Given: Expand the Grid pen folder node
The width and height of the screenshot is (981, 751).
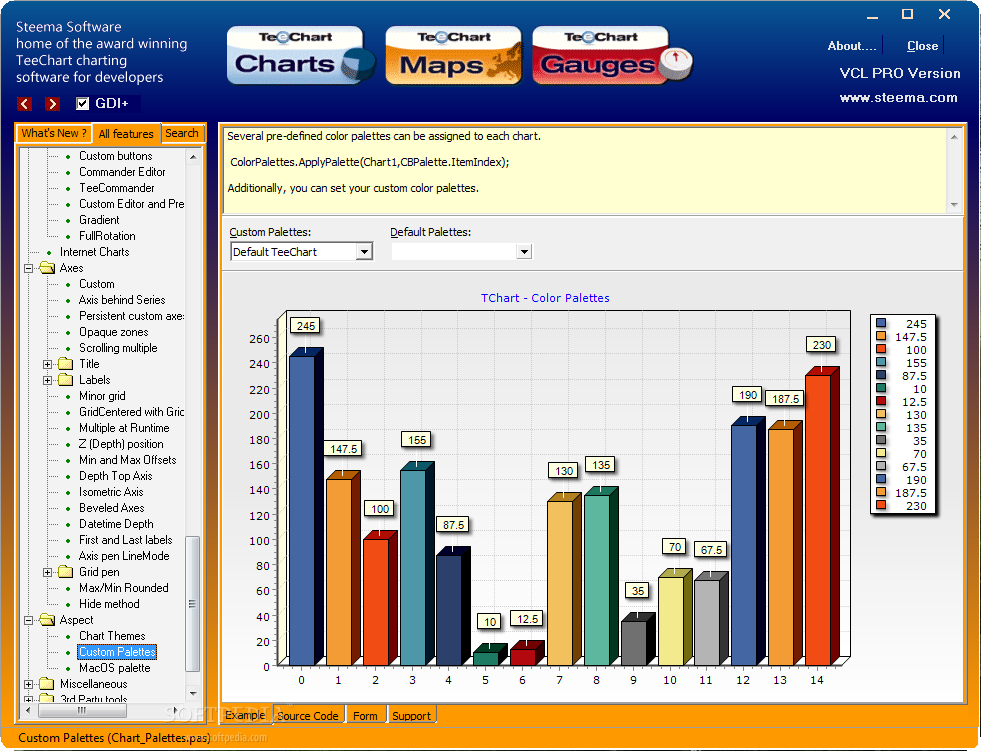Looking at the screenshot, I should [x=48, y=573].
